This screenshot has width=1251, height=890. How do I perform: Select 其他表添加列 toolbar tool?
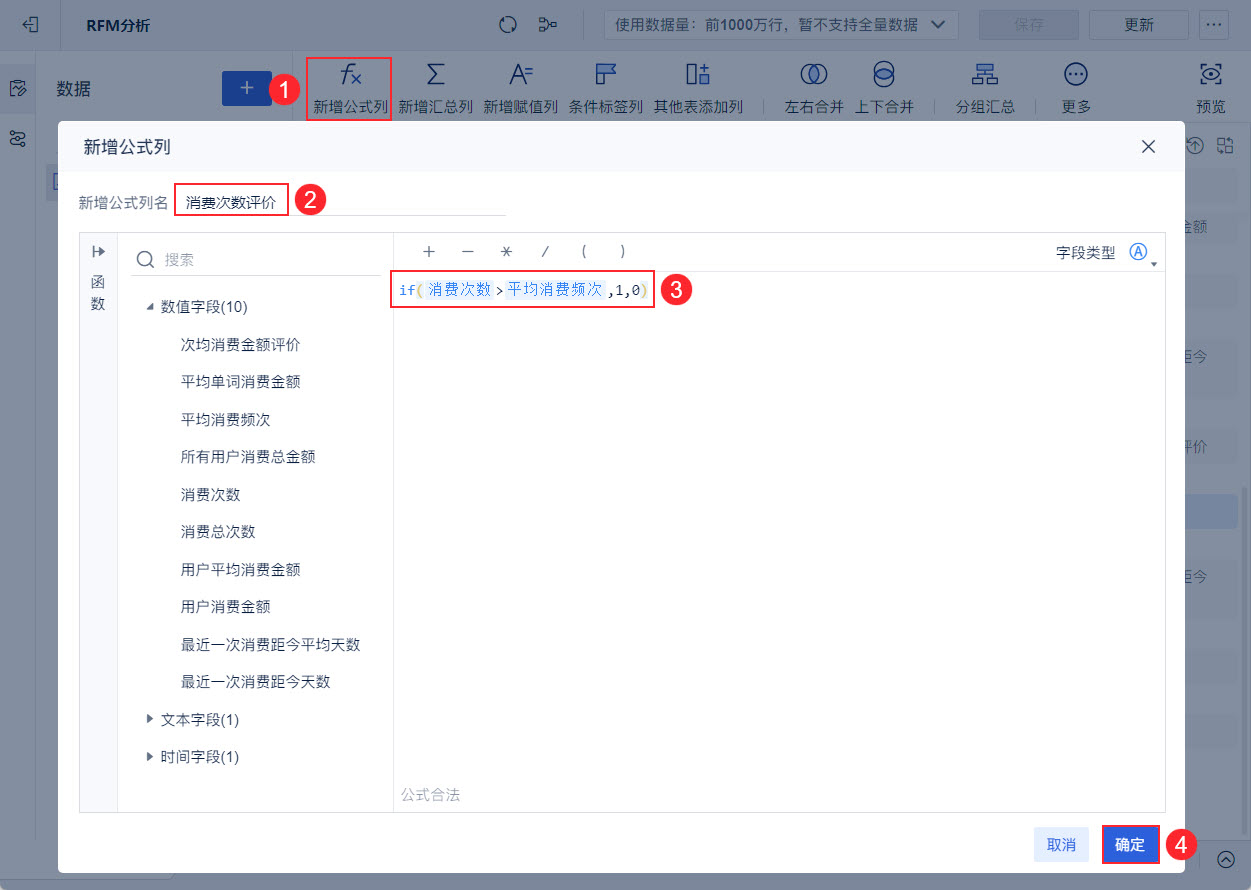pos(698,89)
